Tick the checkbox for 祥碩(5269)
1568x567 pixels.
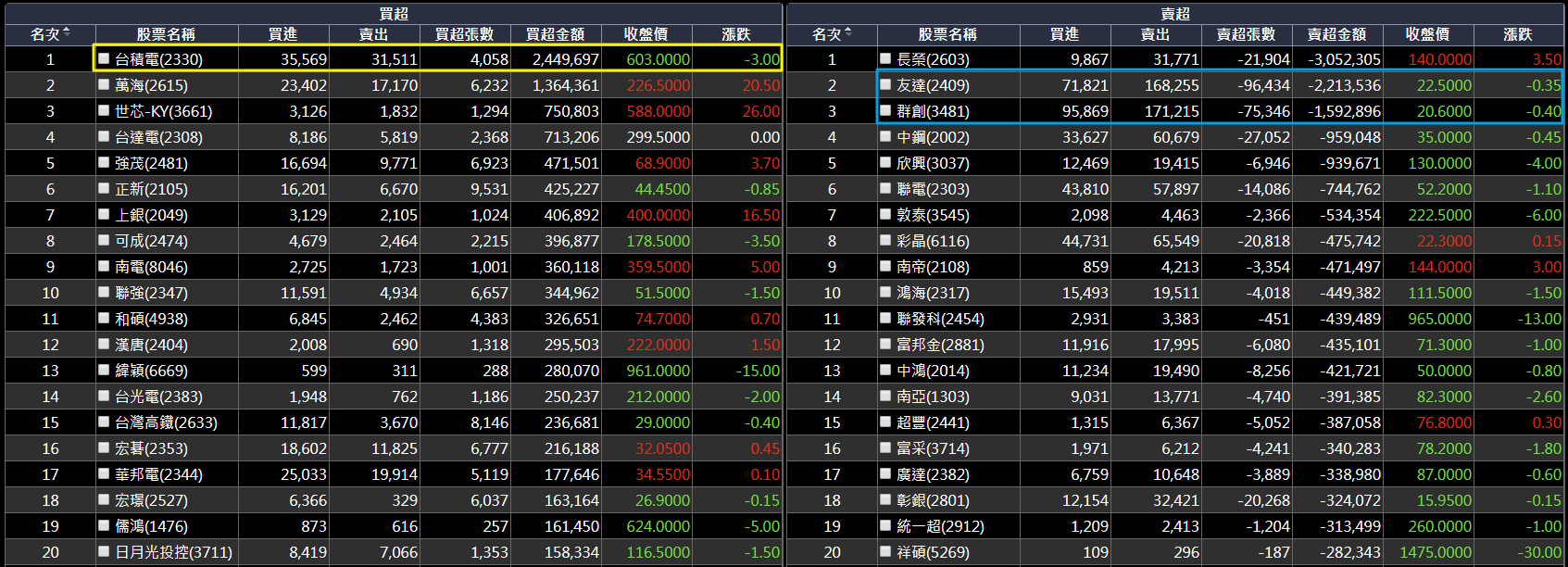885,551
